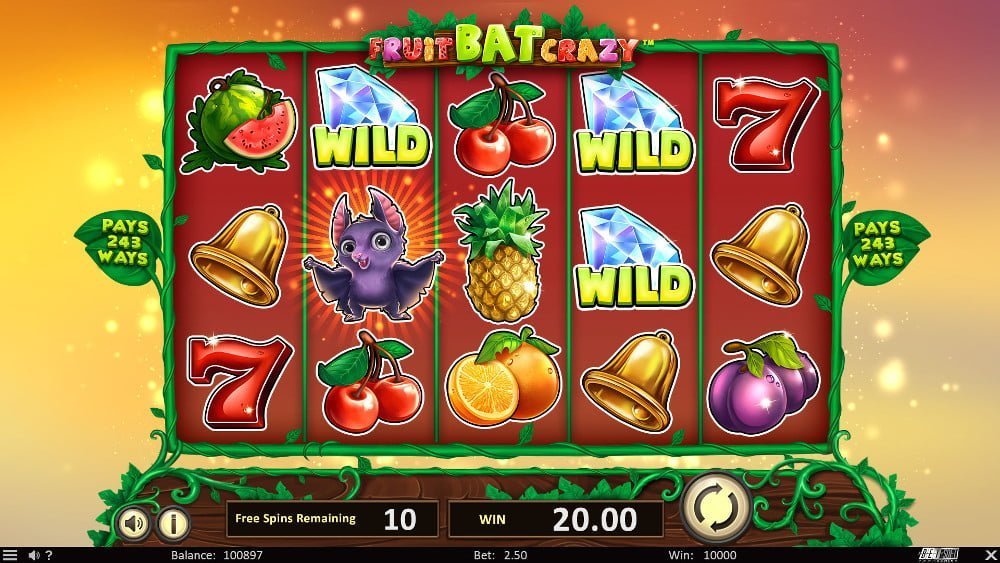Toggle the small speaker icon in the bottom bar
This screenshot has width=1000, height=563.
[33, 555]
